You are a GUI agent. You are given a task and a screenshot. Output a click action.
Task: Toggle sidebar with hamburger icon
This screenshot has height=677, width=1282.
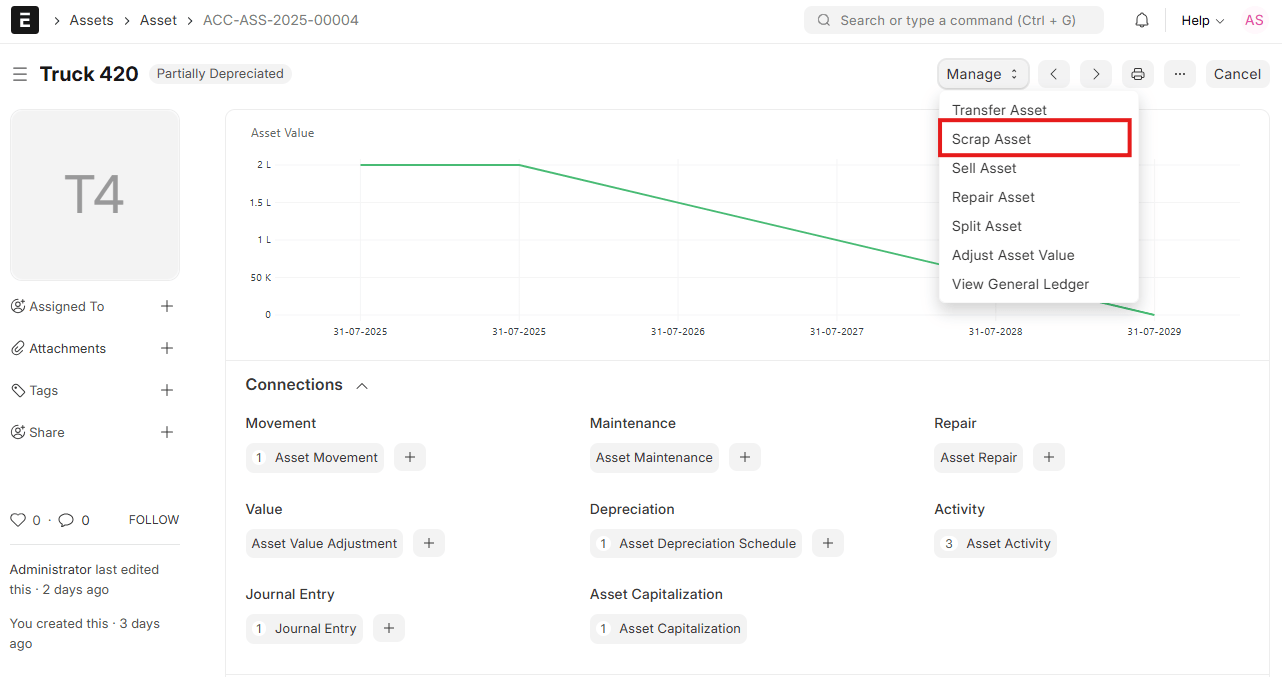[19, 74]
